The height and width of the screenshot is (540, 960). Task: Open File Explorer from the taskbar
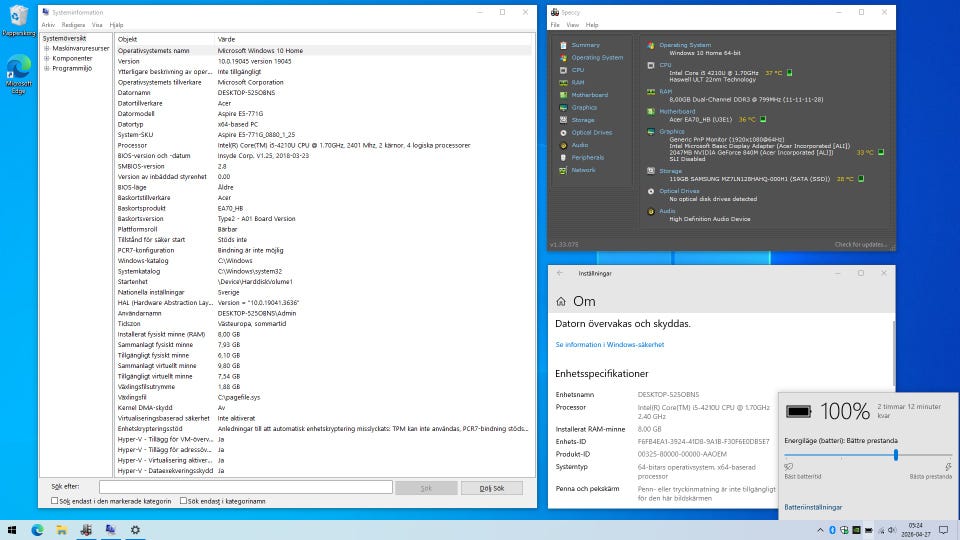[62, 530]
